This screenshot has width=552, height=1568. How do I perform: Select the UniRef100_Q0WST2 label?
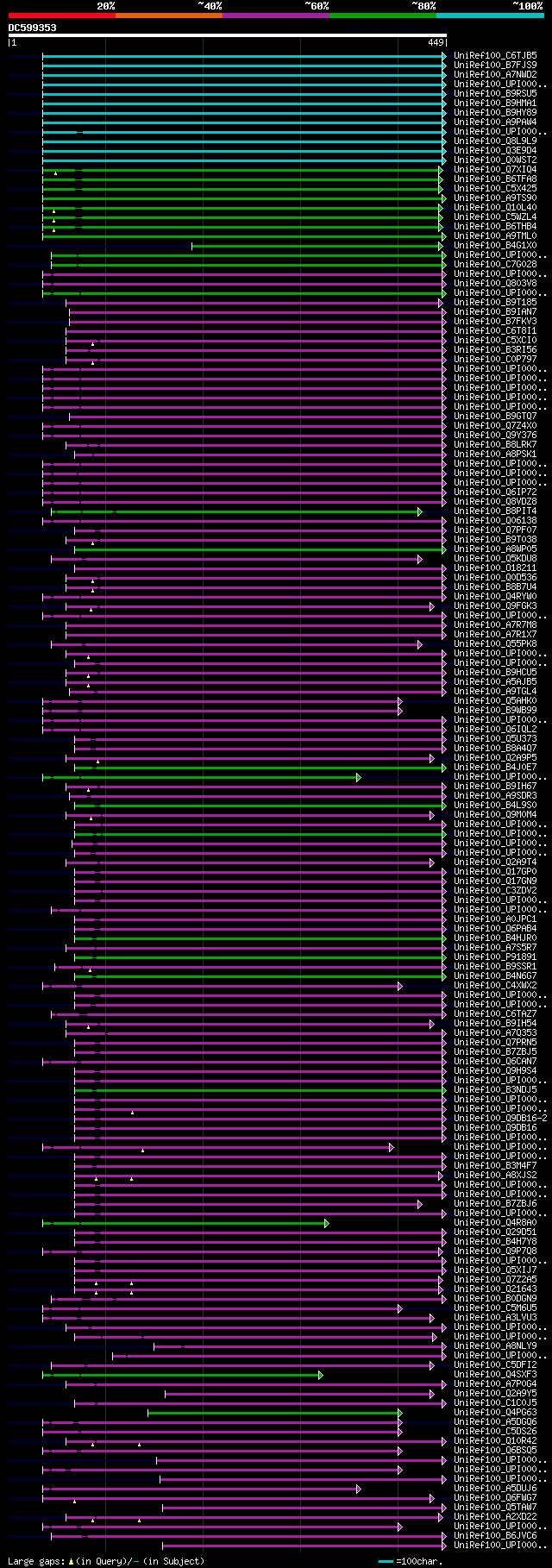click(495, 160)
